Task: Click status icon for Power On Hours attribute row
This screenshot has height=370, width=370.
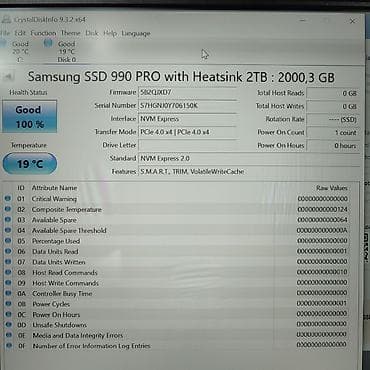Action: pos(9,314)
